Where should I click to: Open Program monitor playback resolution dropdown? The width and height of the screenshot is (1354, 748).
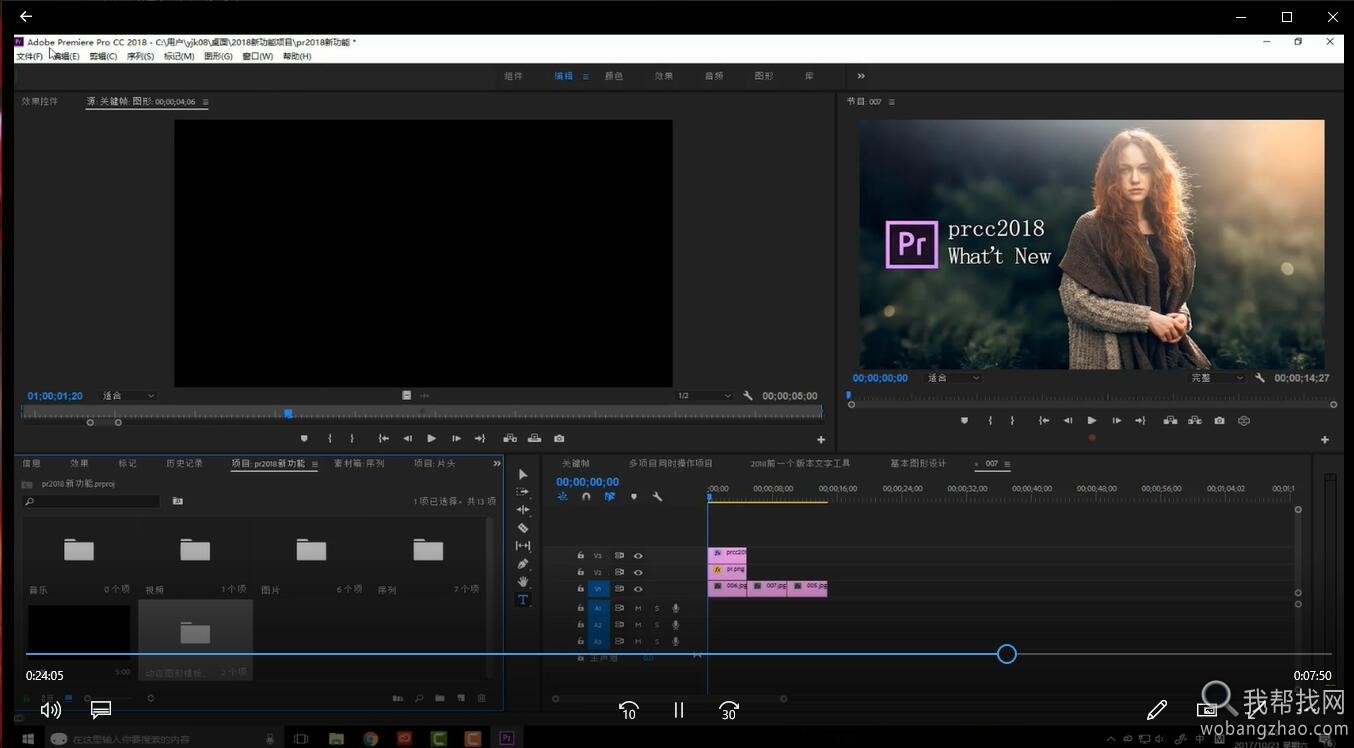1217,378
